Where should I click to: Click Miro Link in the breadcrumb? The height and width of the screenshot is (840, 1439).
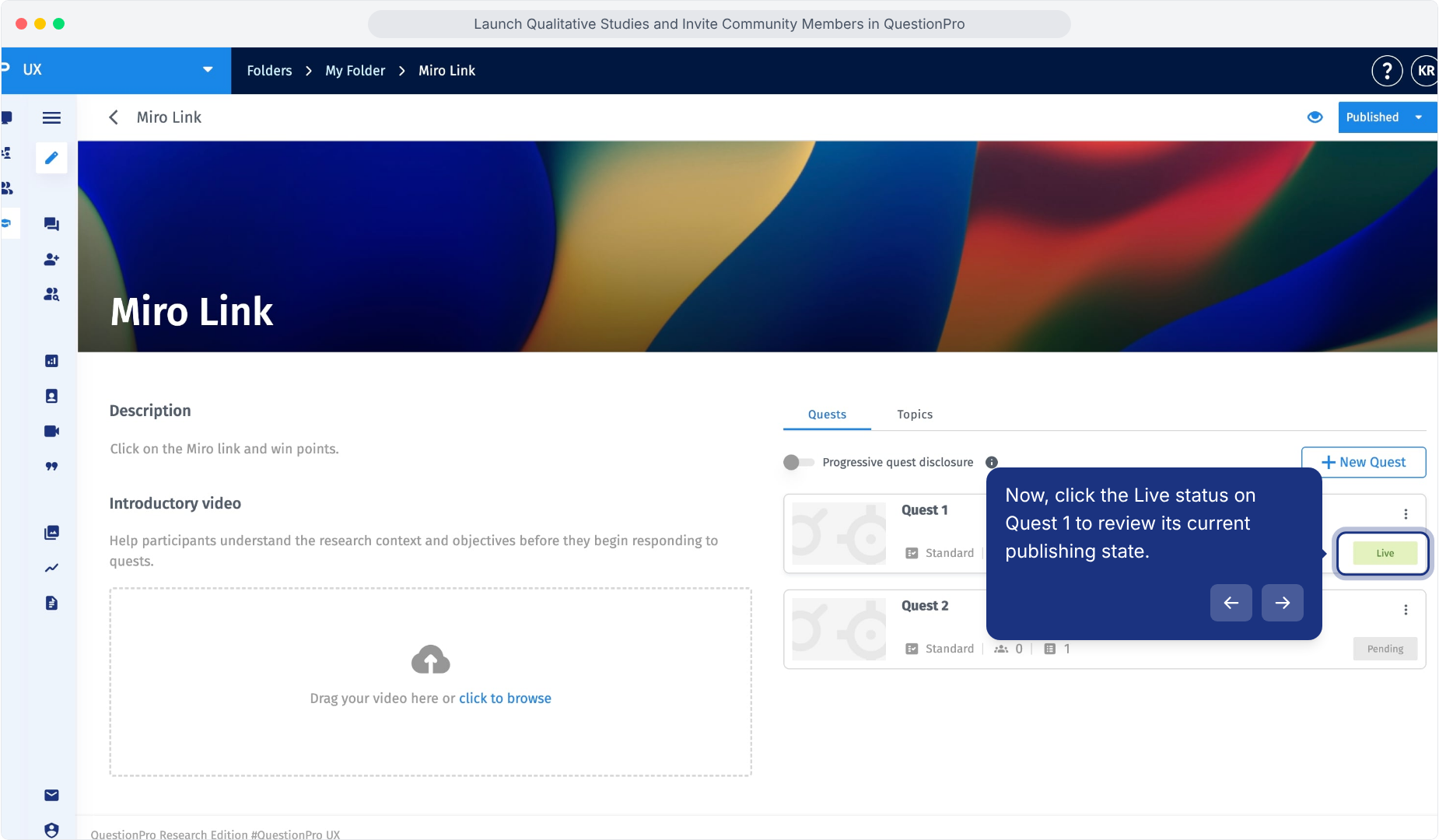click(447, 71)
